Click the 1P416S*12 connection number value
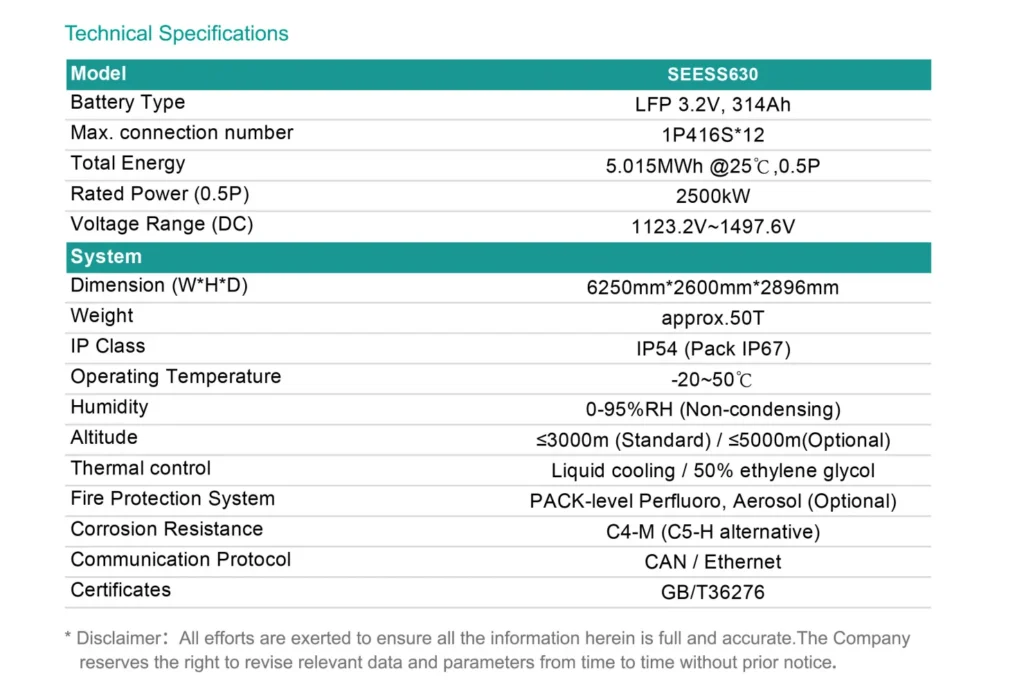The height and width of the screenshot is (696, 1024). tap(712, 135)
